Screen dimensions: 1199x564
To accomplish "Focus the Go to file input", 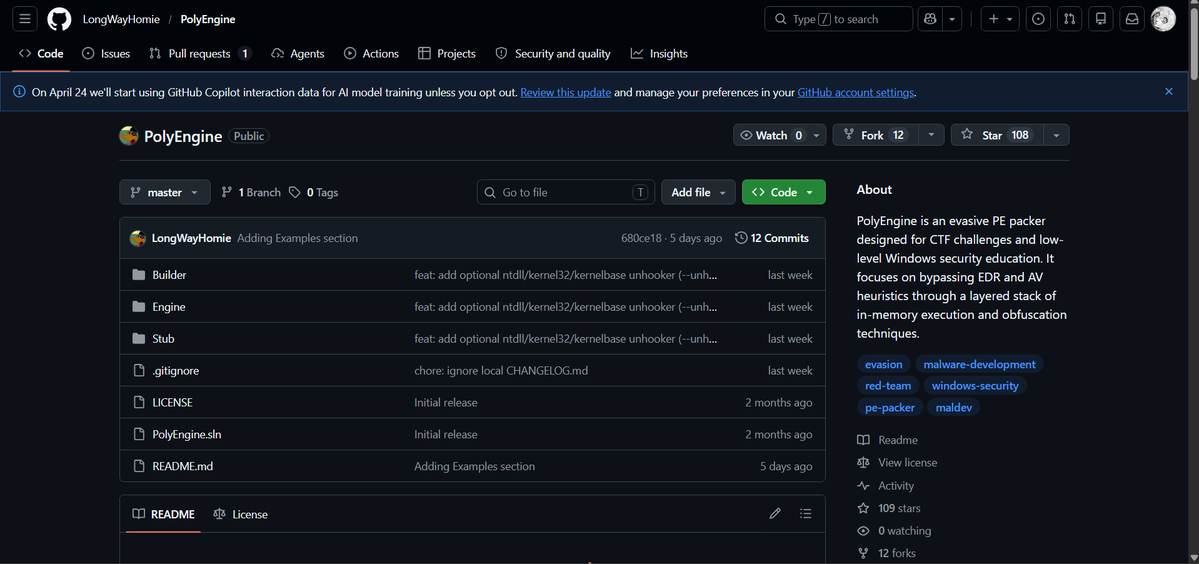I will click(x=566, y=193).
